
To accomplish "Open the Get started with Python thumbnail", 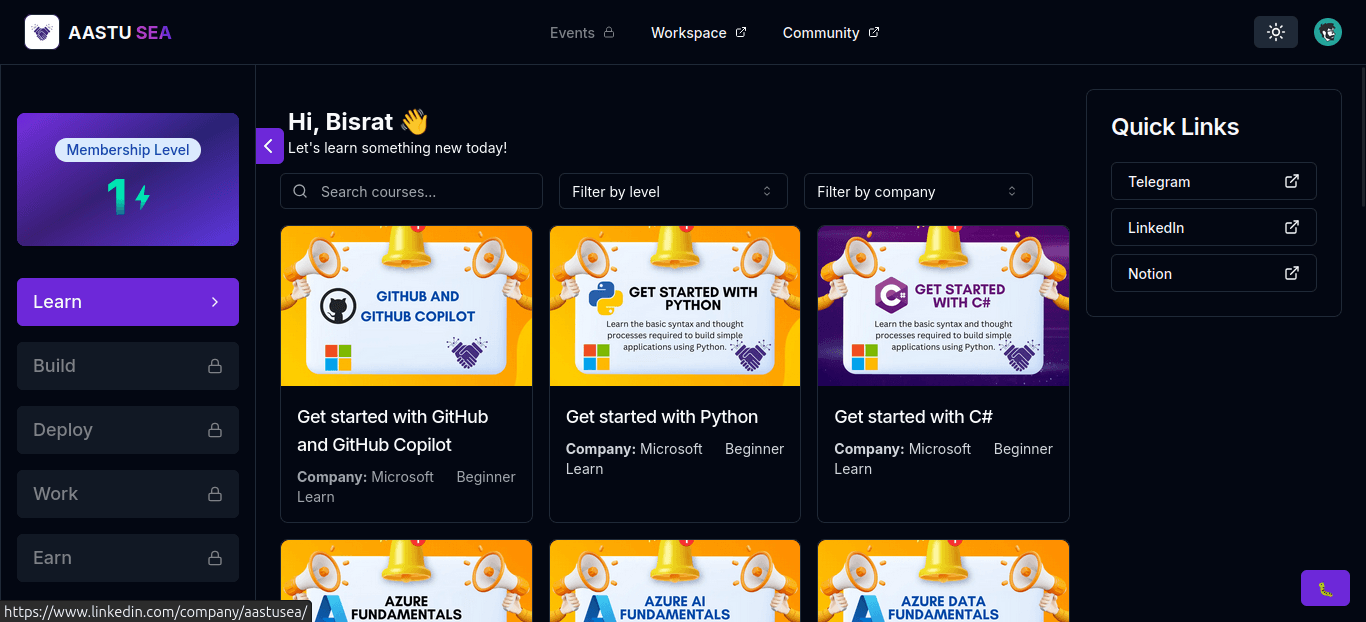I will 675,306.
